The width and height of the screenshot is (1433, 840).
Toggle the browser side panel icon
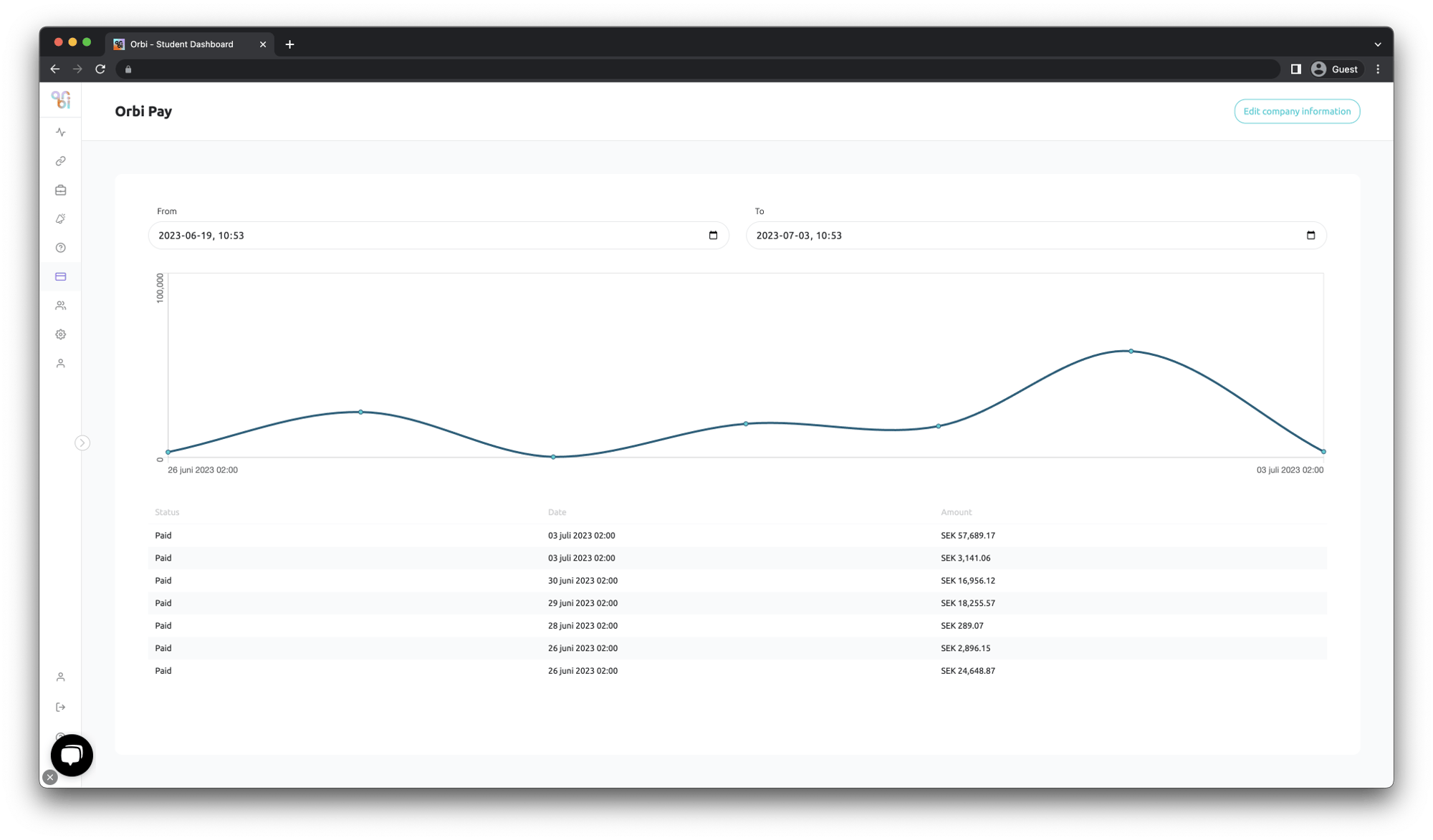[x=1295, y=69]
